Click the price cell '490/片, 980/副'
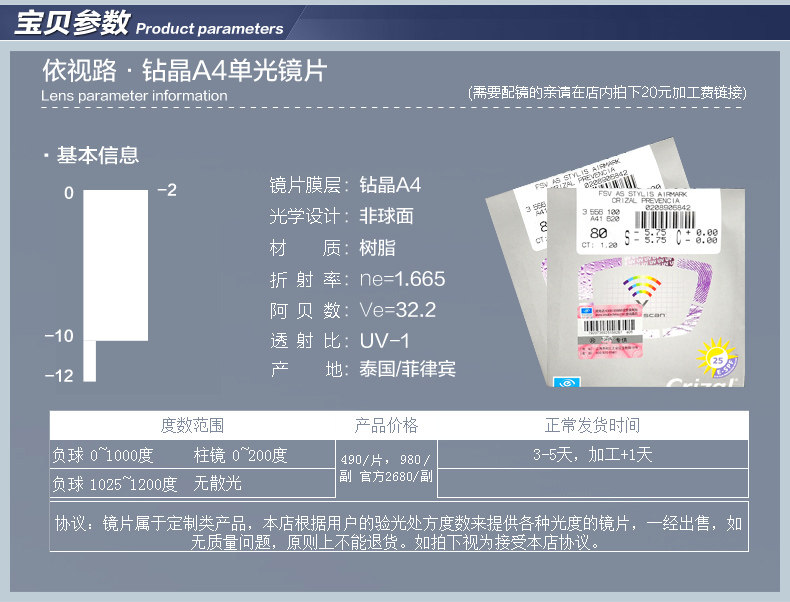This screenshot has width=790, height=602. tap(386, 469)
